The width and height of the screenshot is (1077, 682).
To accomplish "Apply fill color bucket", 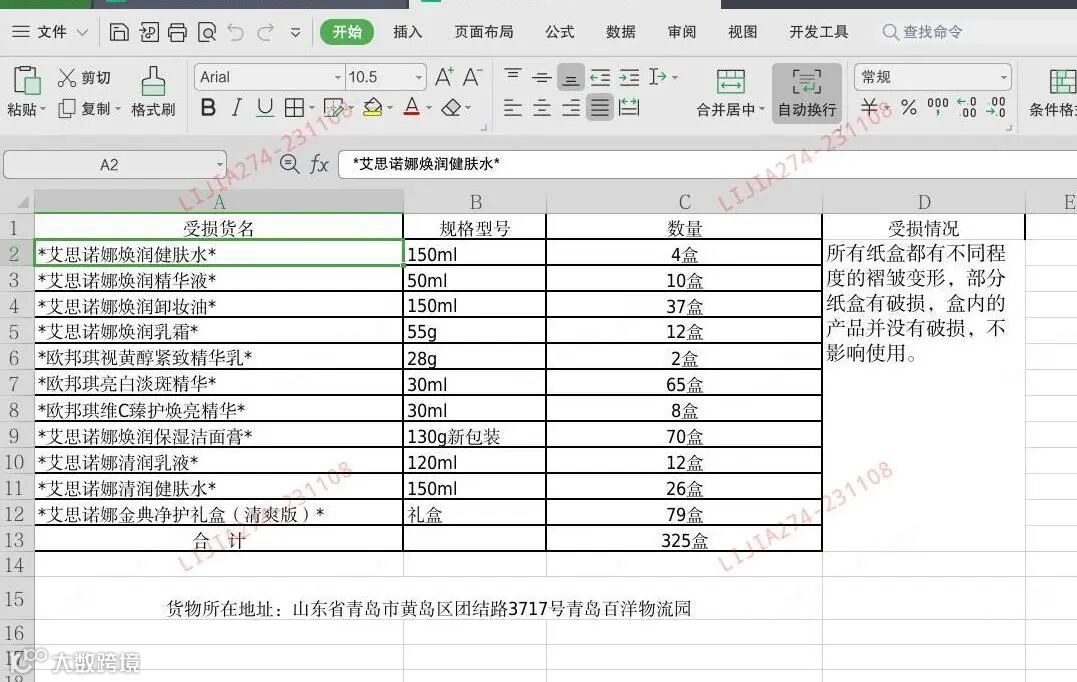I will (x=372, y=108).
